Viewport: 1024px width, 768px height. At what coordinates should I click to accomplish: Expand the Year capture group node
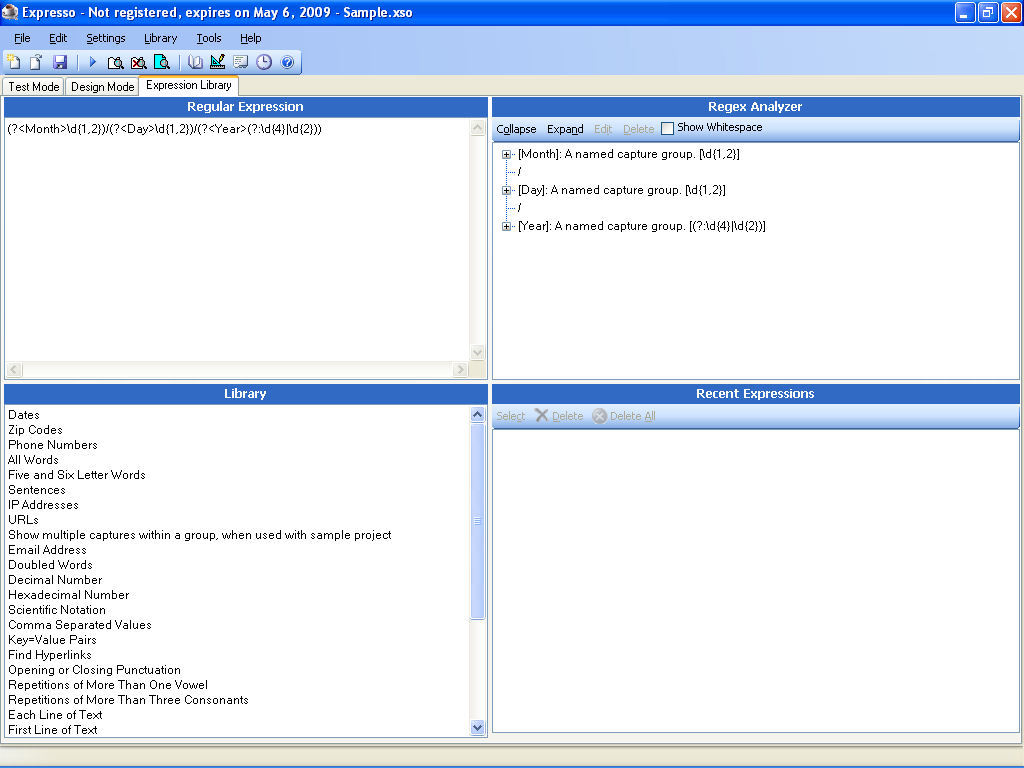point(506,226)
